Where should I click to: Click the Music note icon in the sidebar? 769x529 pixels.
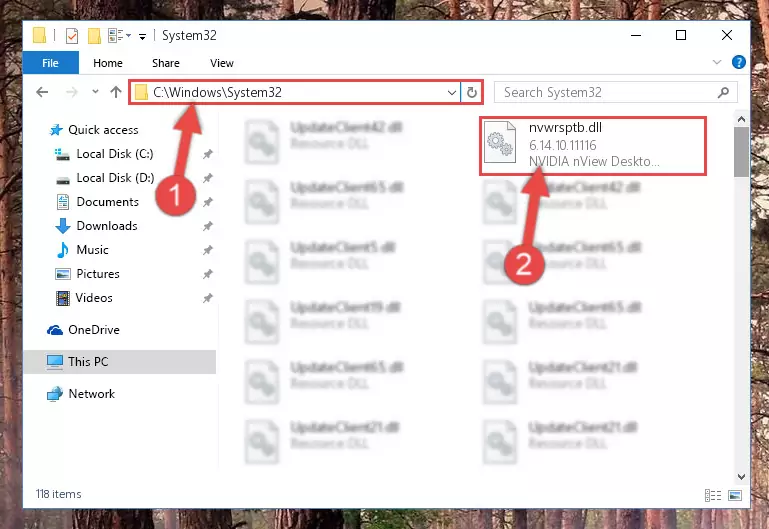point(62,250)
